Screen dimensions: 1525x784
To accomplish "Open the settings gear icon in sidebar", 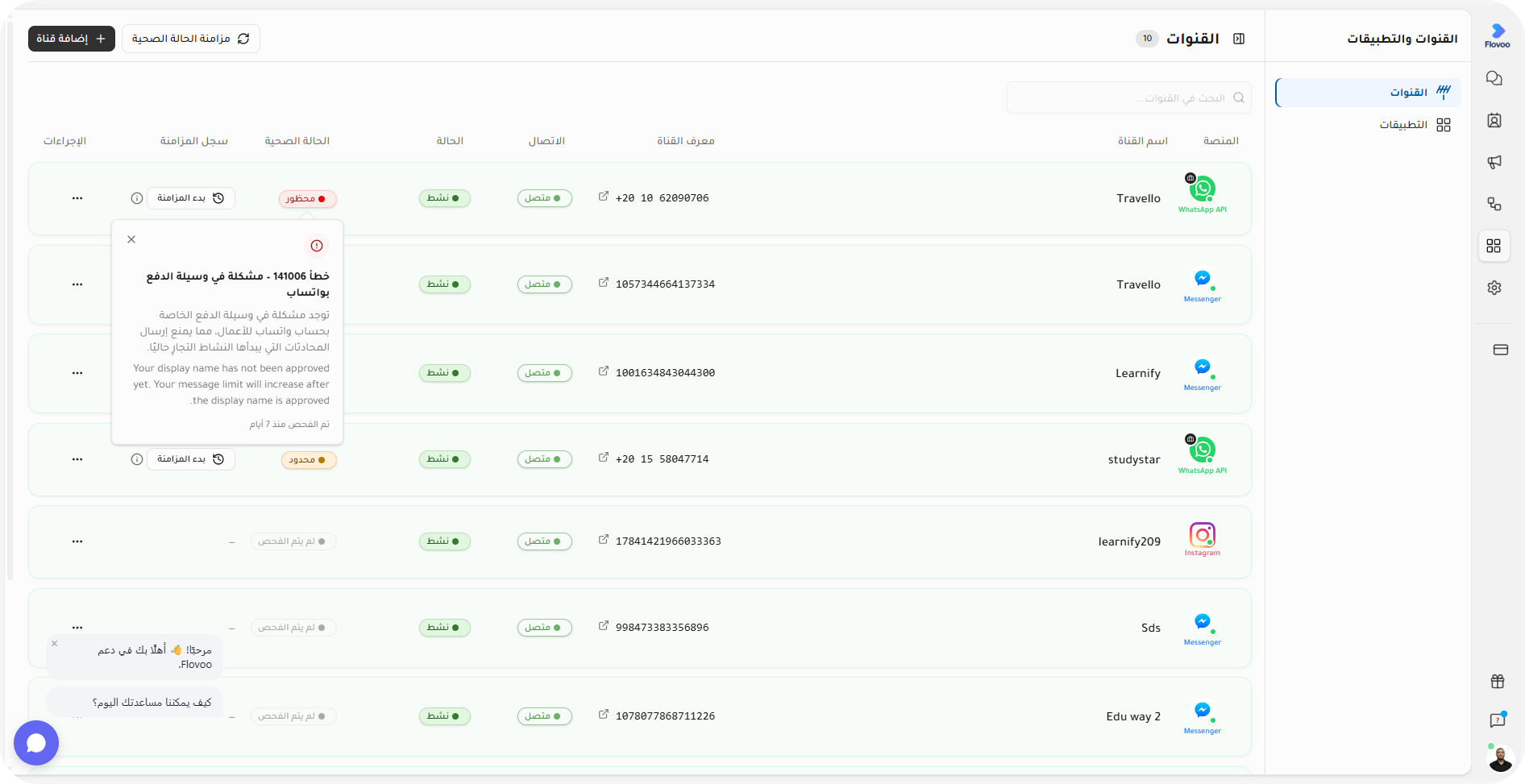I will (x=1494, y=288).
